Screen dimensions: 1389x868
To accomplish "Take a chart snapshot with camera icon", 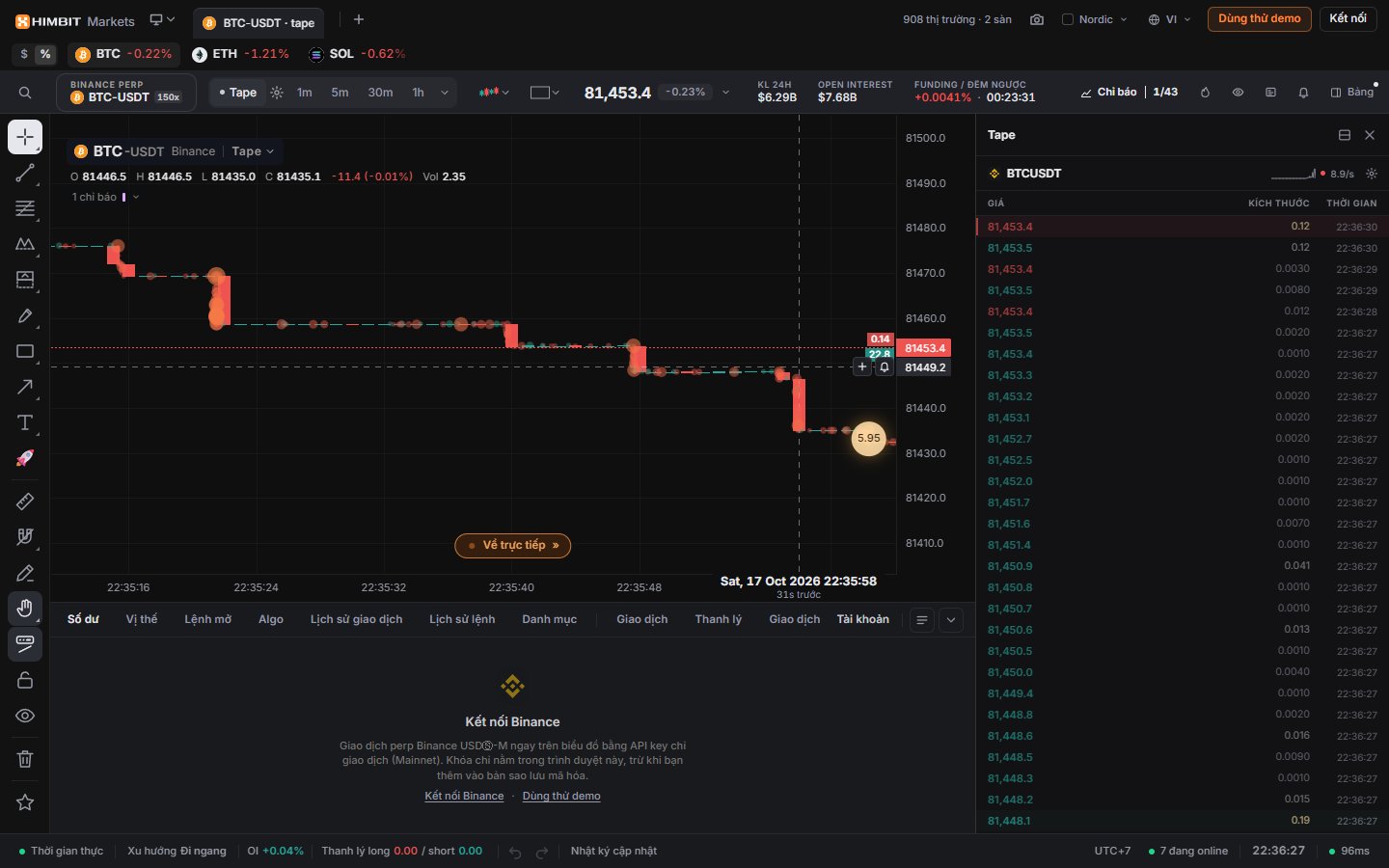I will 1037,19.
